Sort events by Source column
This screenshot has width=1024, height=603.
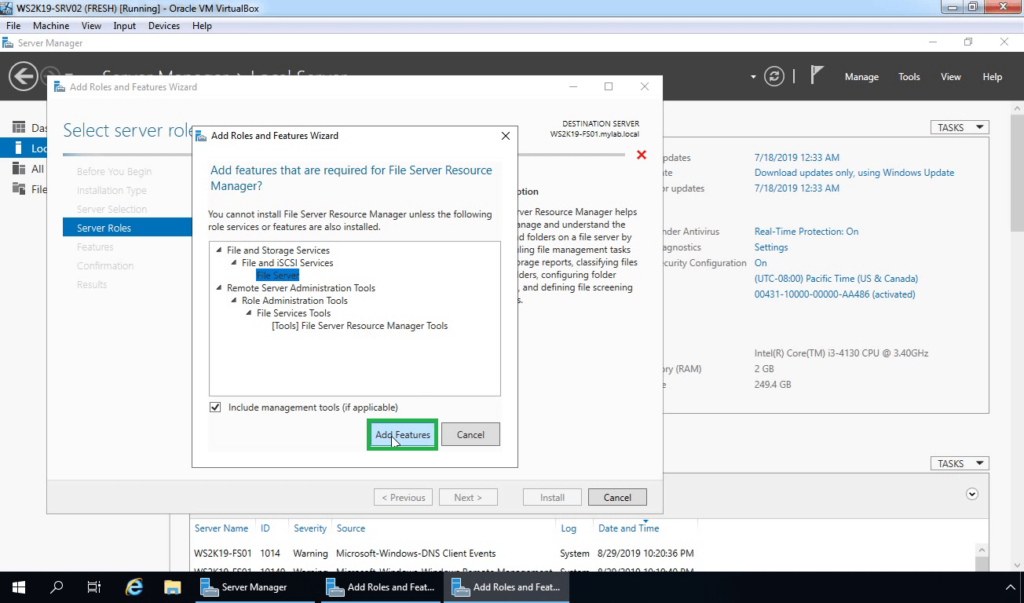[351, 528]
